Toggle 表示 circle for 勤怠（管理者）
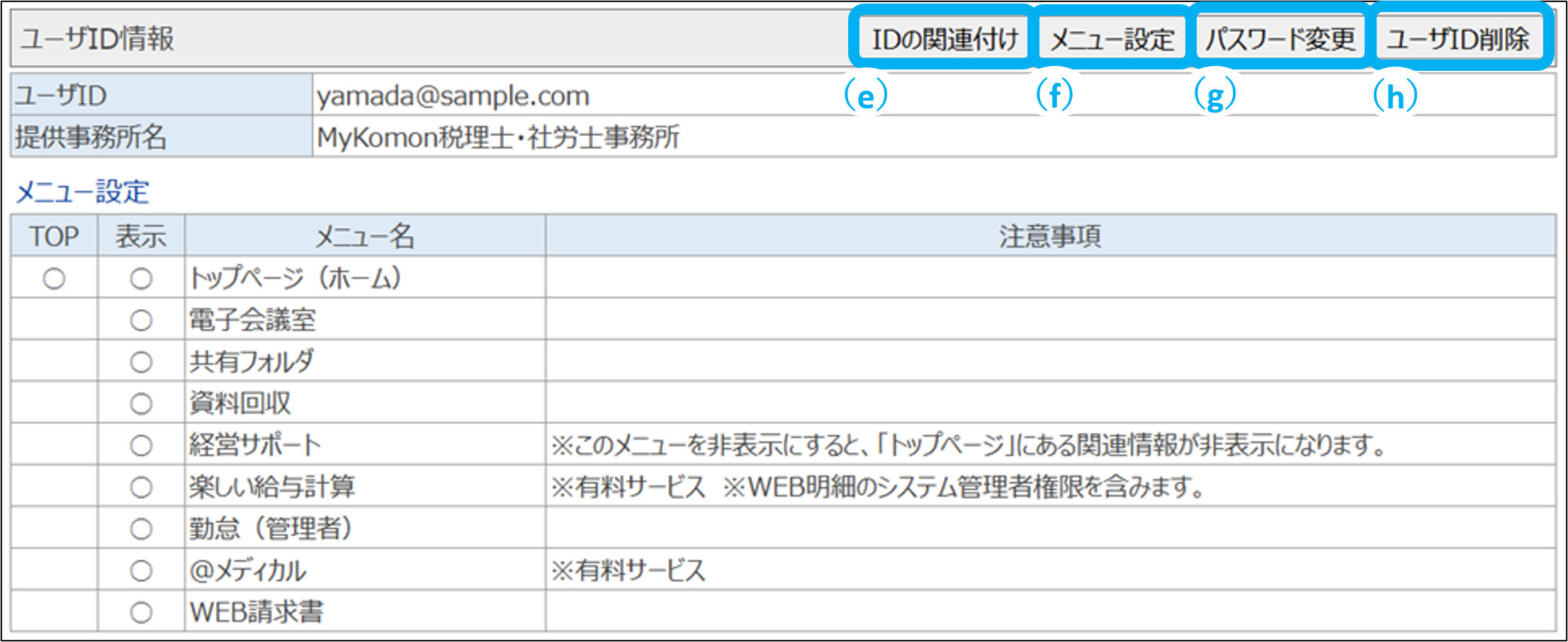The height and width of the screenshot is (642, 1568). (141, 529)
